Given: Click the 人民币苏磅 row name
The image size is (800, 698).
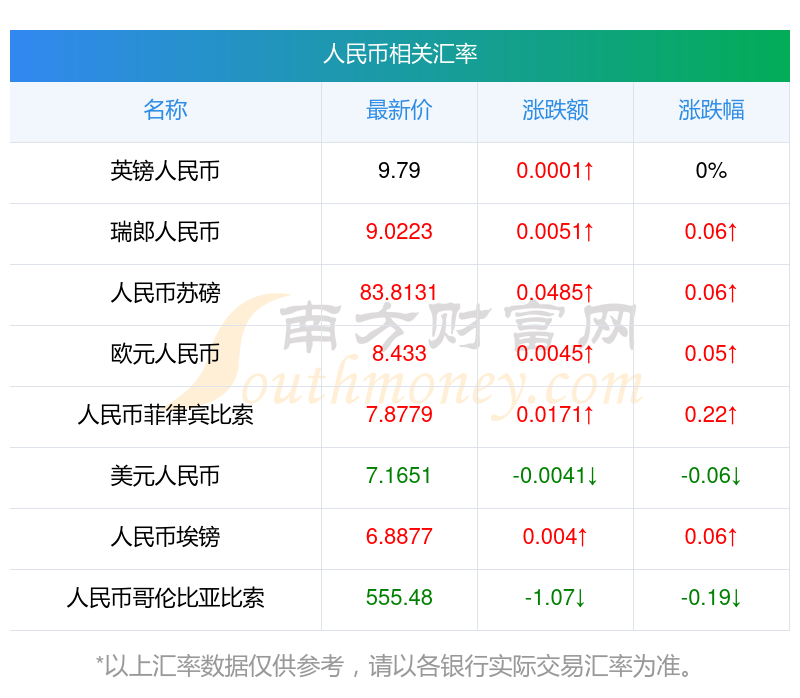Looking at the screenshot, I should click(165, 293).
